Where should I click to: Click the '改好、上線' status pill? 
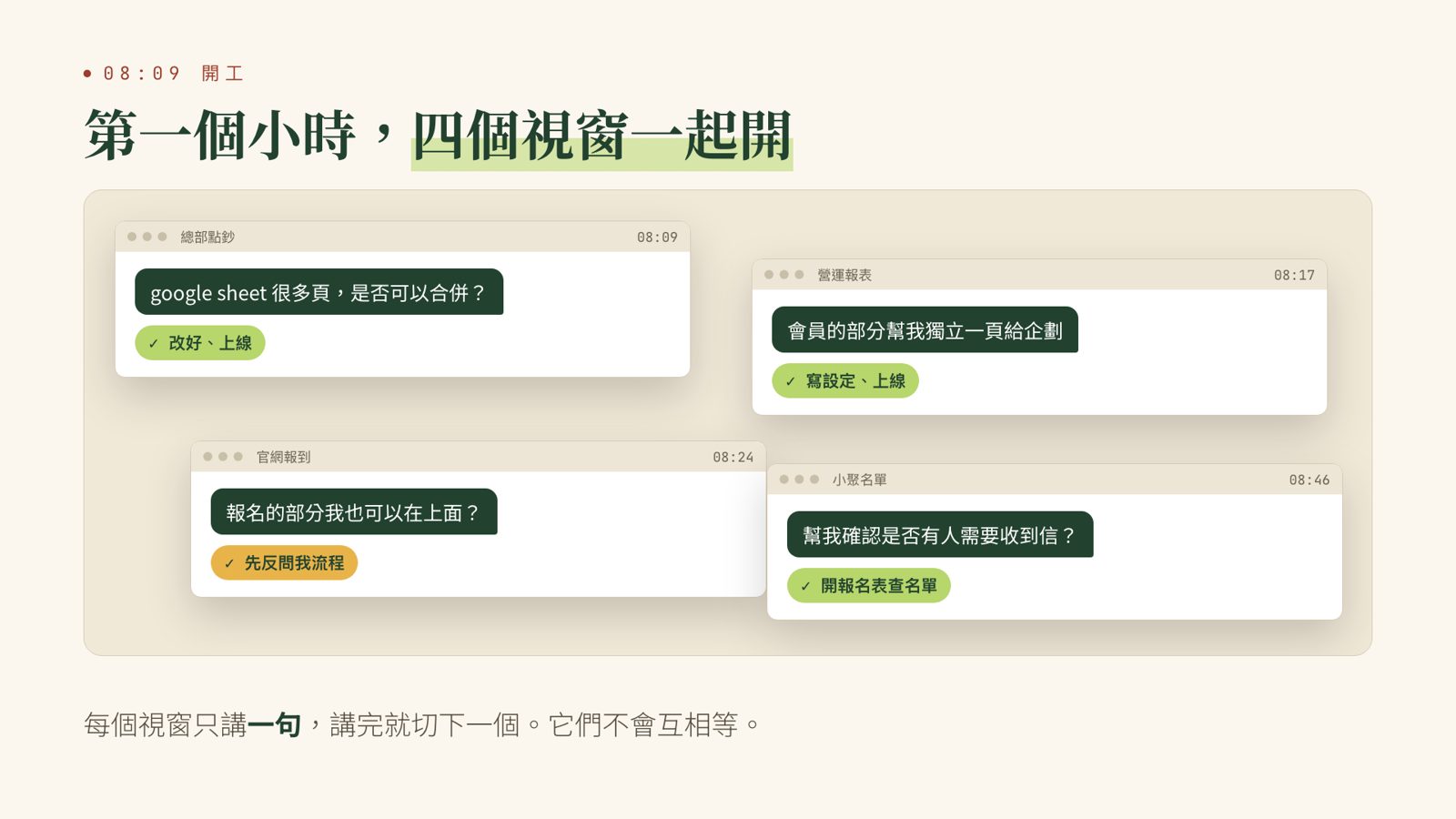[200, 343]
